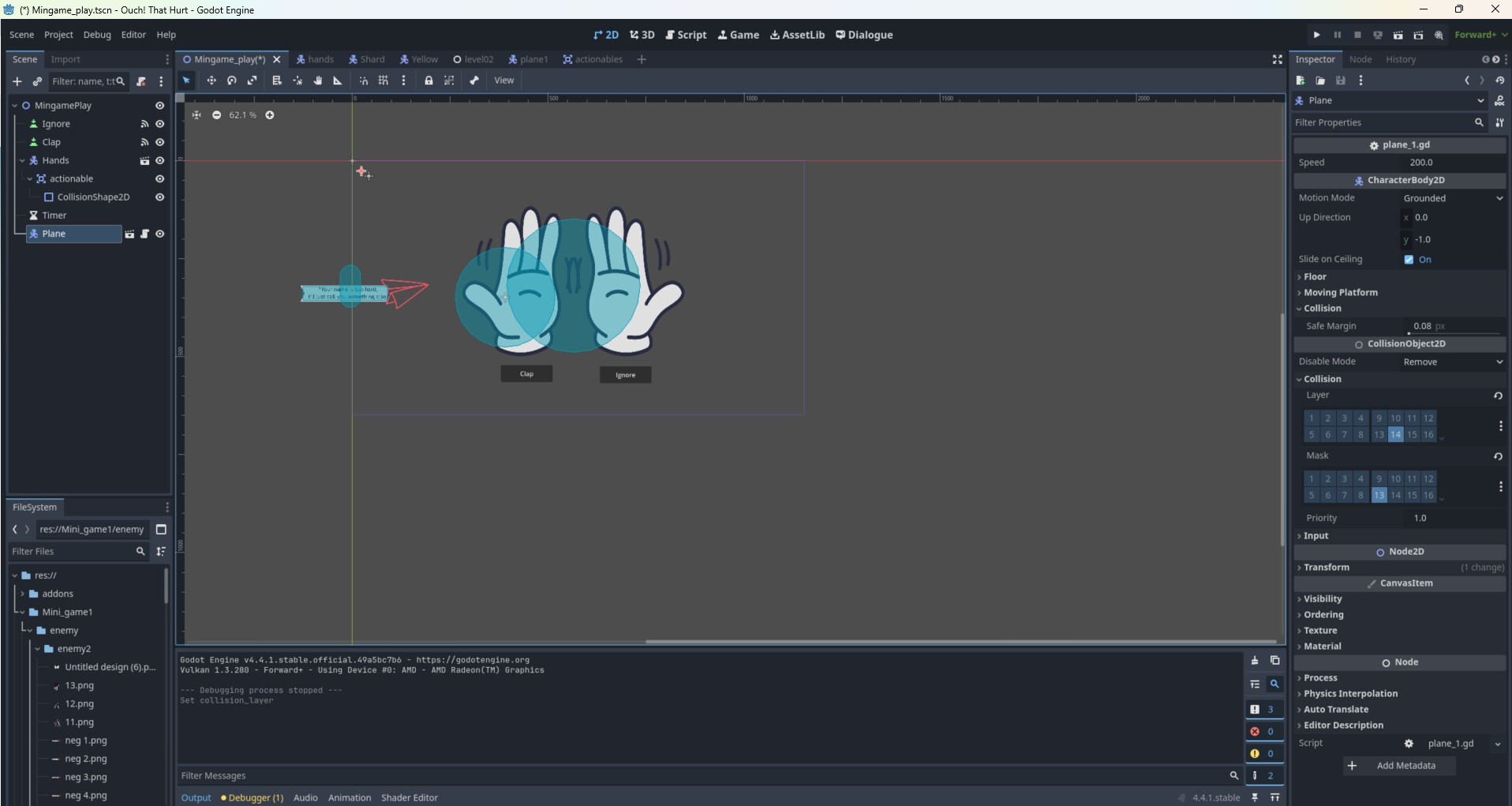The image size is (1512, 806).
Task: Expand the Moving Platform section
Action: coord(1400,293)
